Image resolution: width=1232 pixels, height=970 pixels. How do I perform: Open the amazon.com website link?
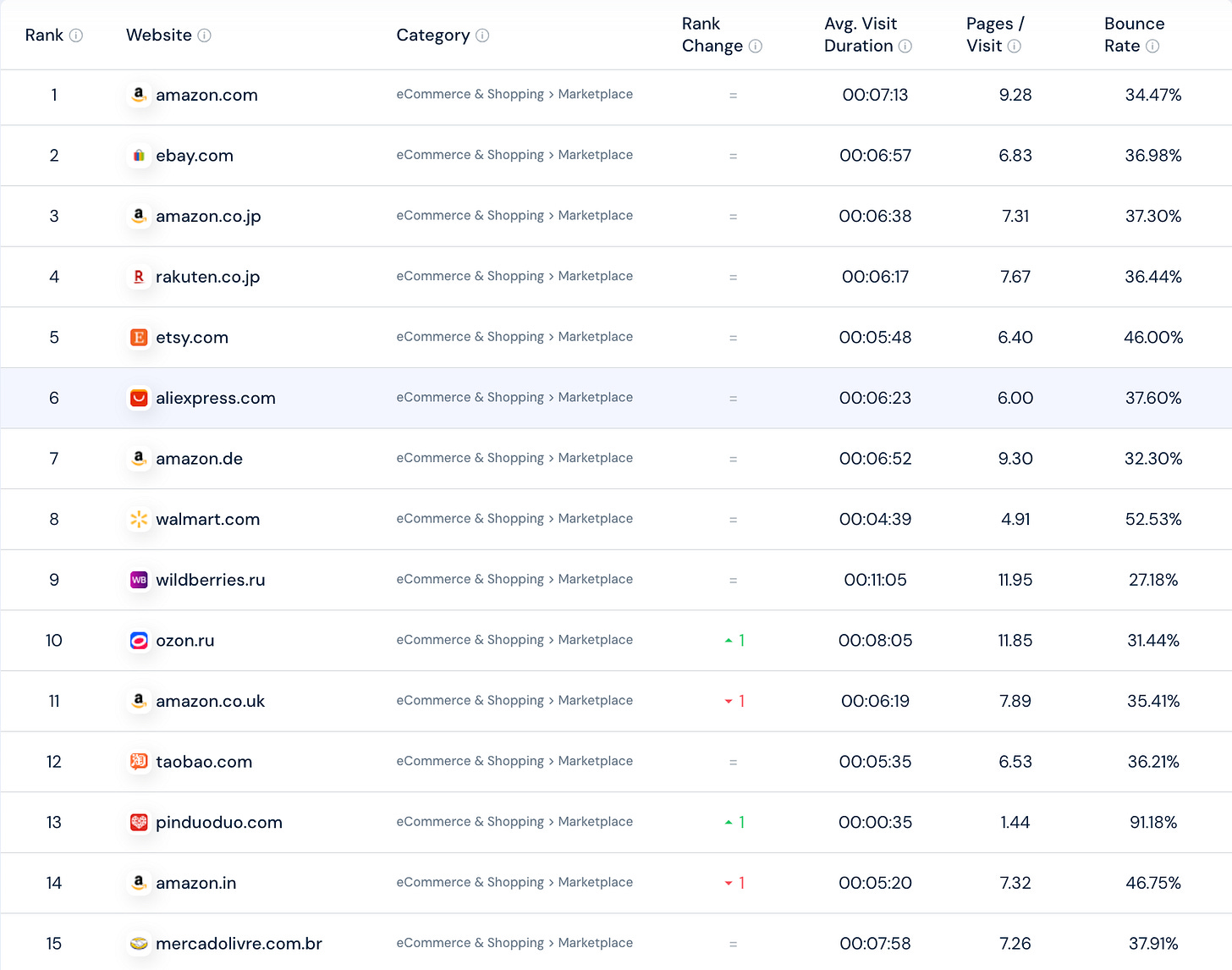pyautogui.click(x=206, y=95)
